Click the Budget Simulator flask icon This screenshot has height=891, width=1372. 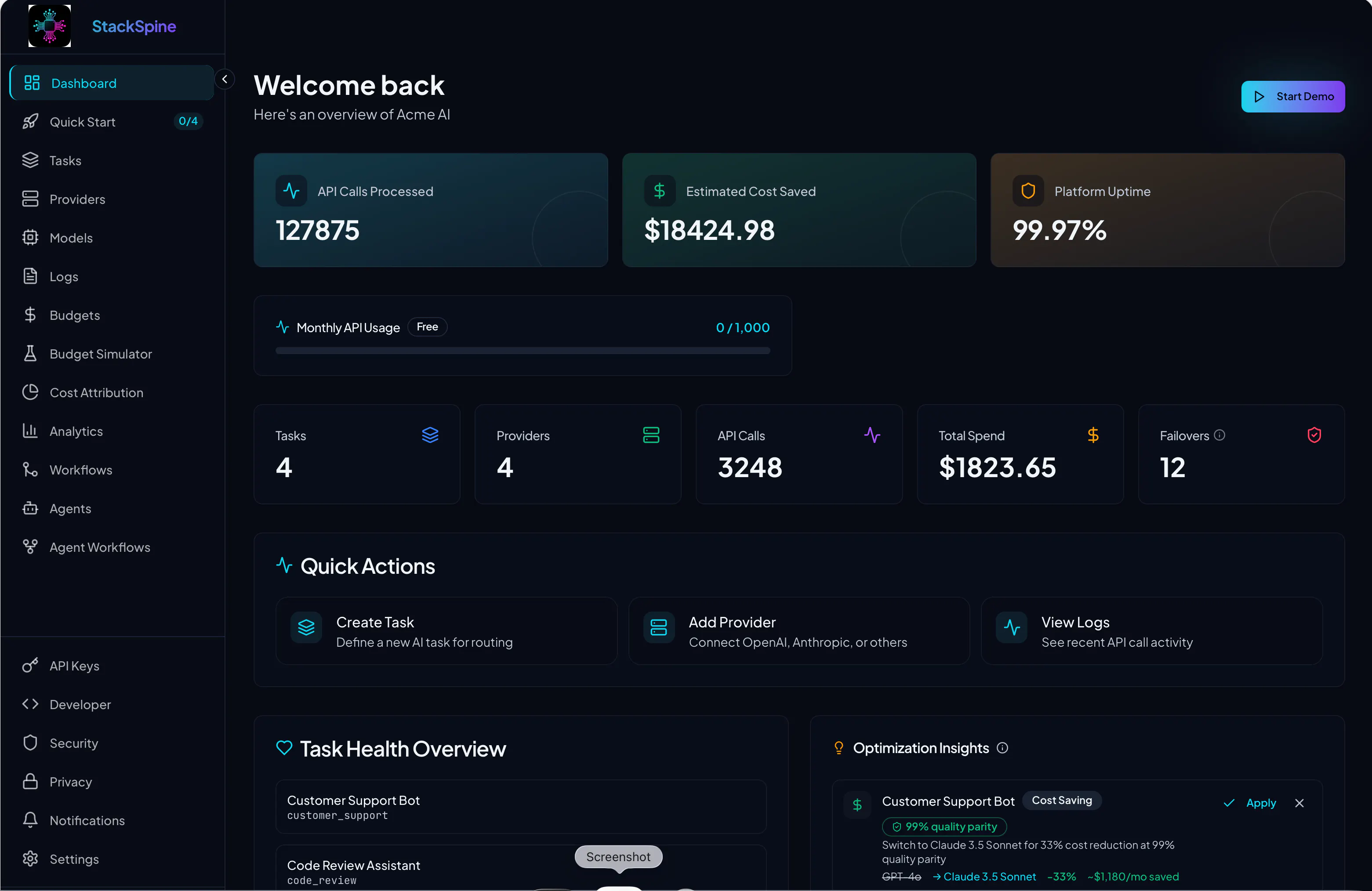point(30,353)
